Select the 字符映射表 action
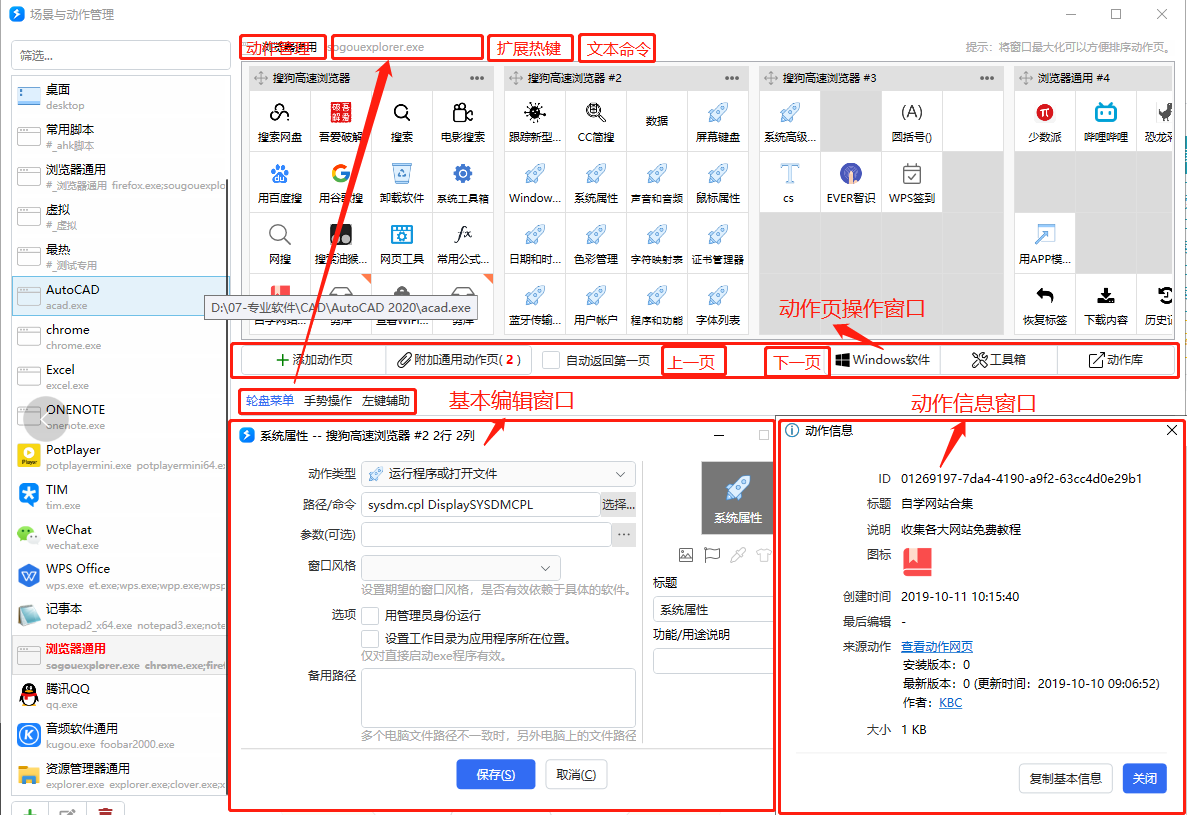The width and height of the screenshot is (1187, 815). click(657, 243)
